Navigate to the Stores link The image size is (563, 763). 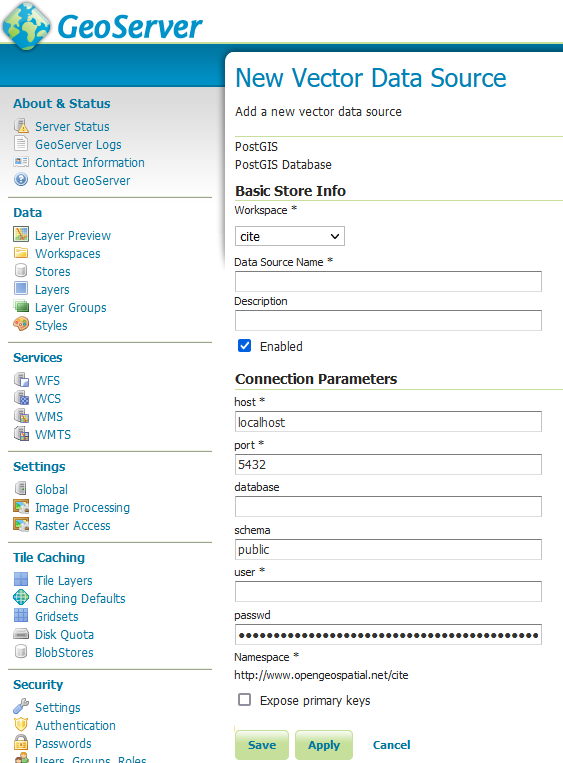(53, 272)
